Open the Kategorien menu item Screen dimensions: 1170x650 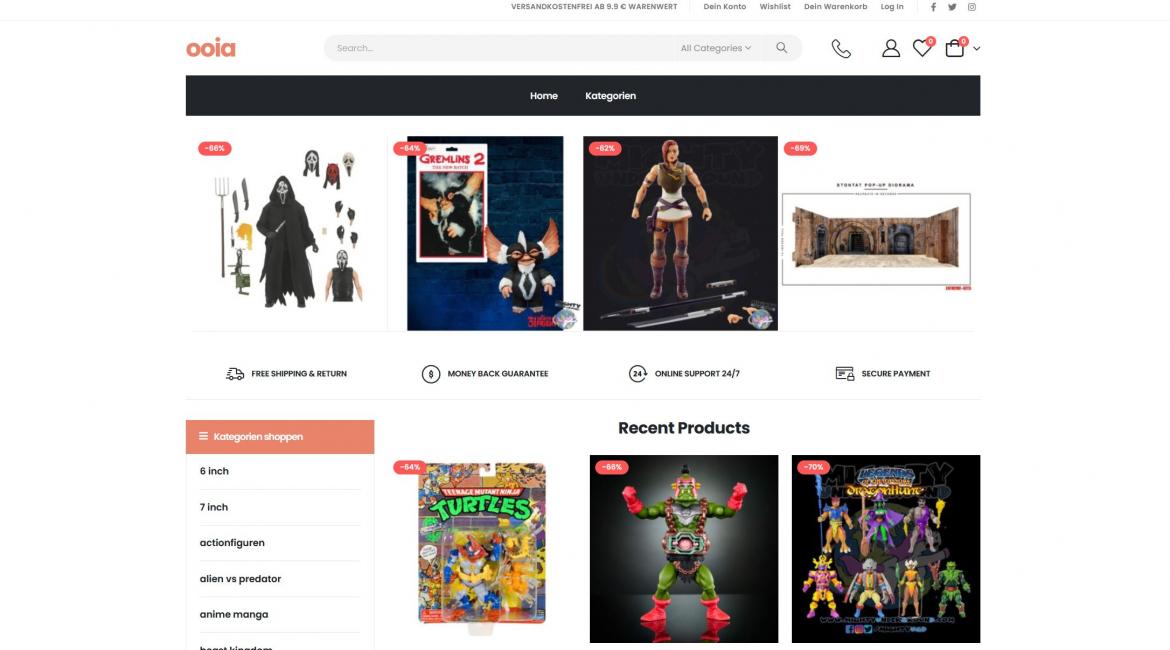coord(610,96)
